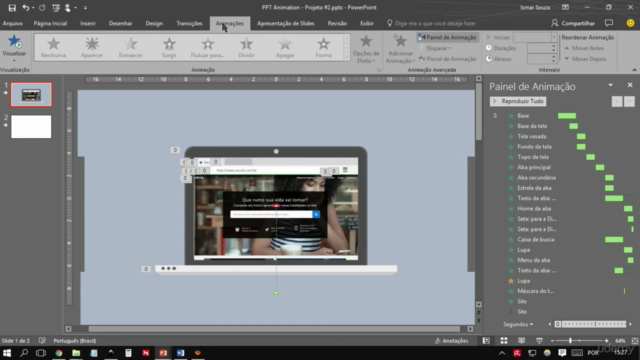Image resolution: width=640 pixels, height=360 pixels.
Task: Click the Visualizar animation preview button
Action: pyautogui.click(x=14, y=48)
